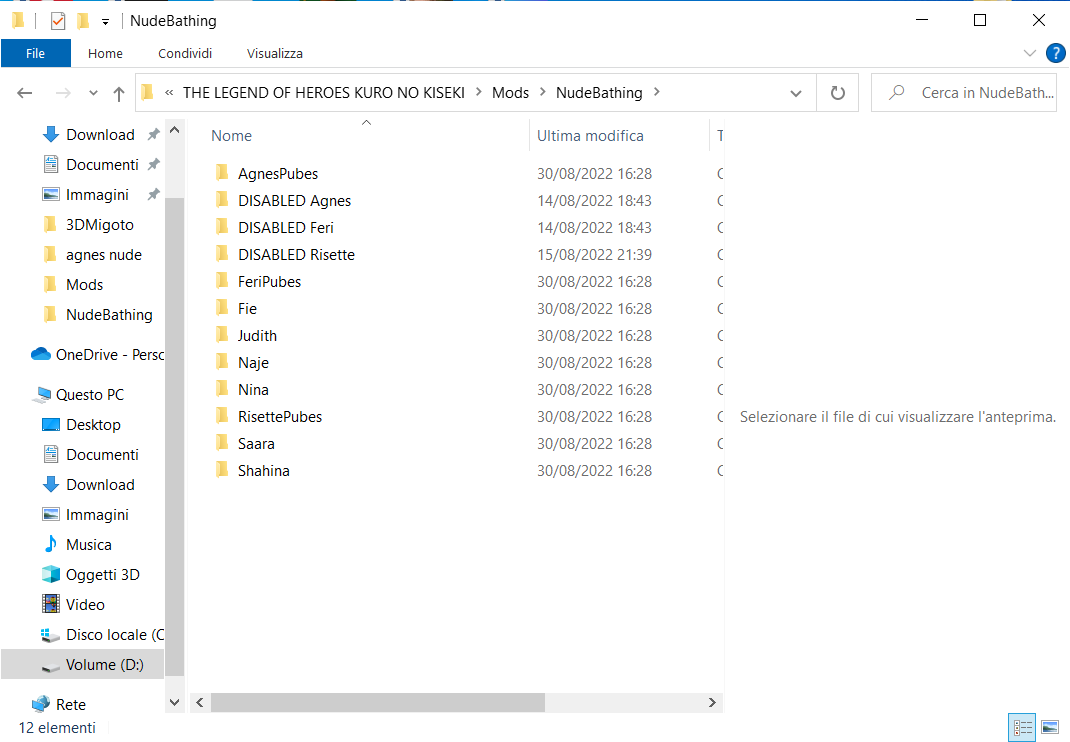Open the Help question mark icon
1070x742 pixels.
[x=1054, y=53]
